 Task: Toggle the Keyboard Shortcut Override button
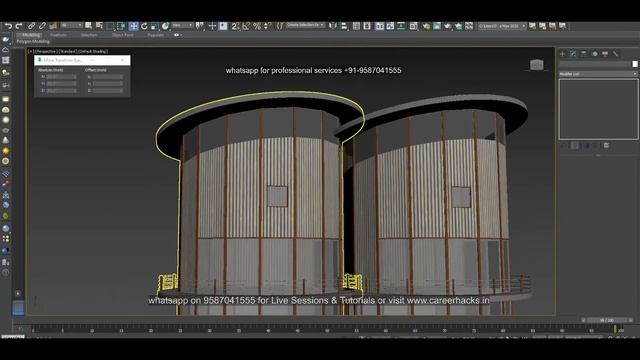coord(223,26)
